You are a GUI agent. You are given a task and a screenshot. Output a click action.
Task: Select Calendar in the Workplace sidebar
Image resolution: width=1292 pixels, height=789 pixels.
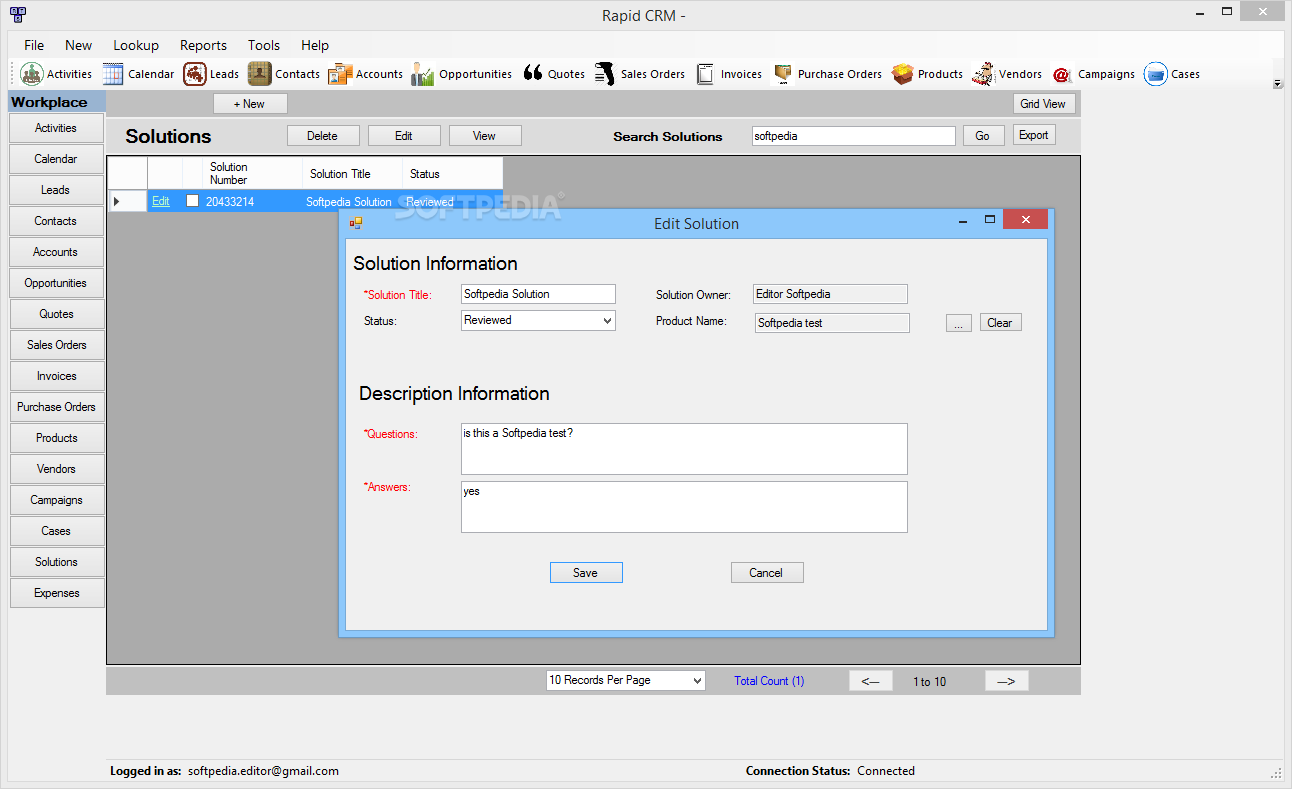coord(56,159)
